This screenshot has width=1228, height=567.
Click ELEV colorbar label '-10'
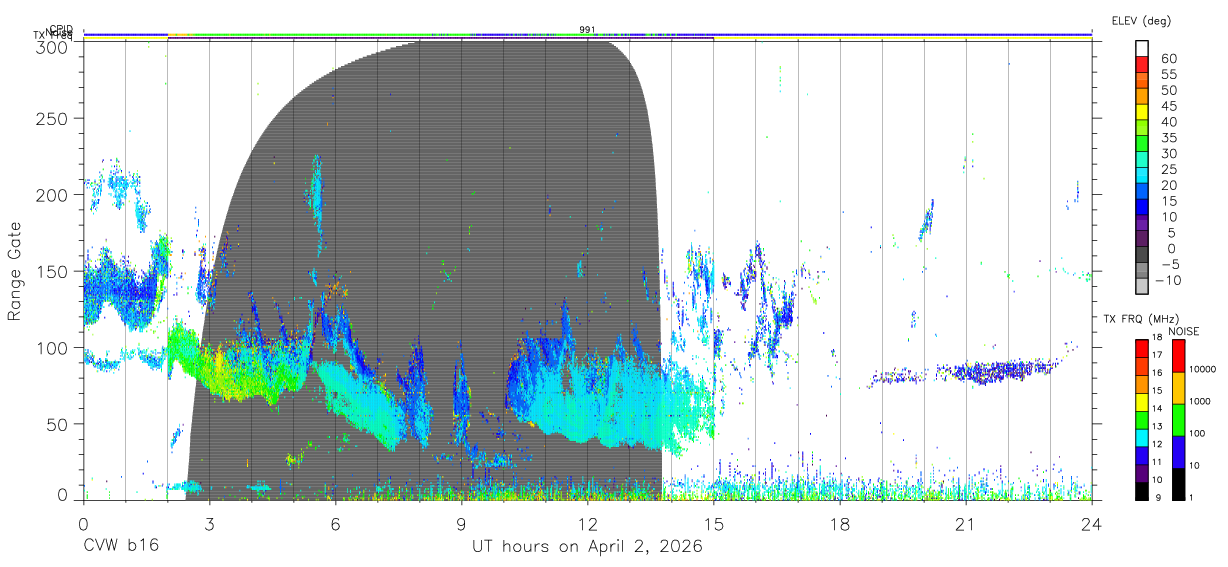coord(1166,281)
